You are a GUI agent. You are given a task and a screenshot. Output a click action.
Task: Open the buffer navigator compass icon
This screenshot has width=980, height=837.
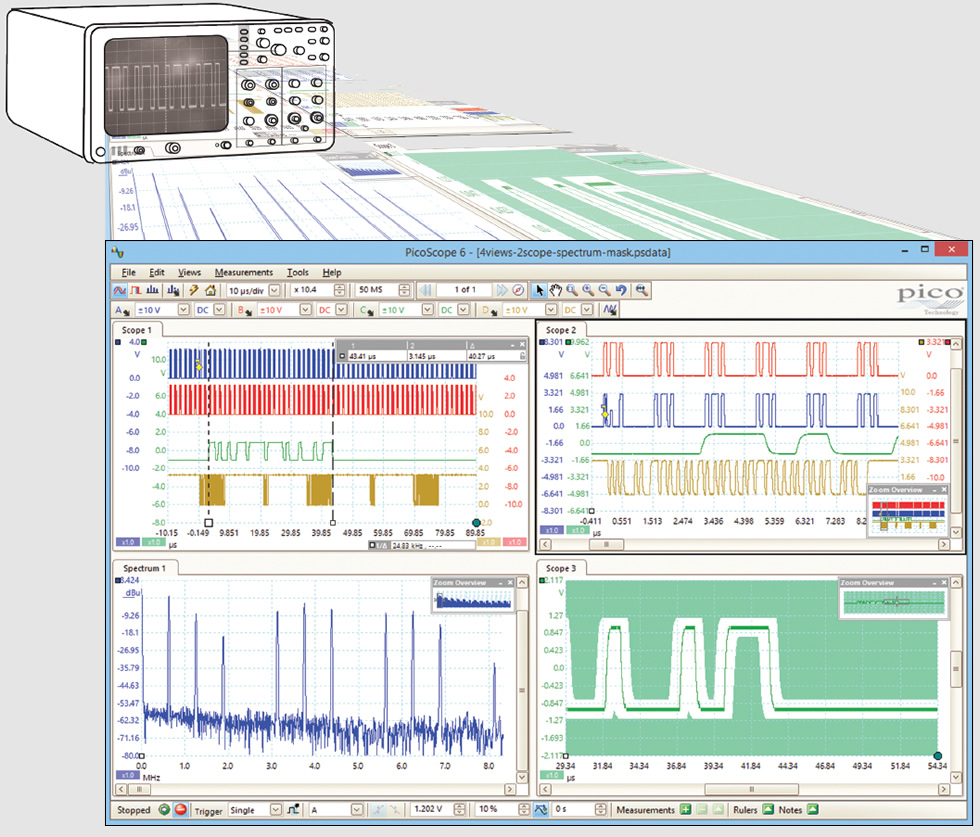(x=518, y=290)
